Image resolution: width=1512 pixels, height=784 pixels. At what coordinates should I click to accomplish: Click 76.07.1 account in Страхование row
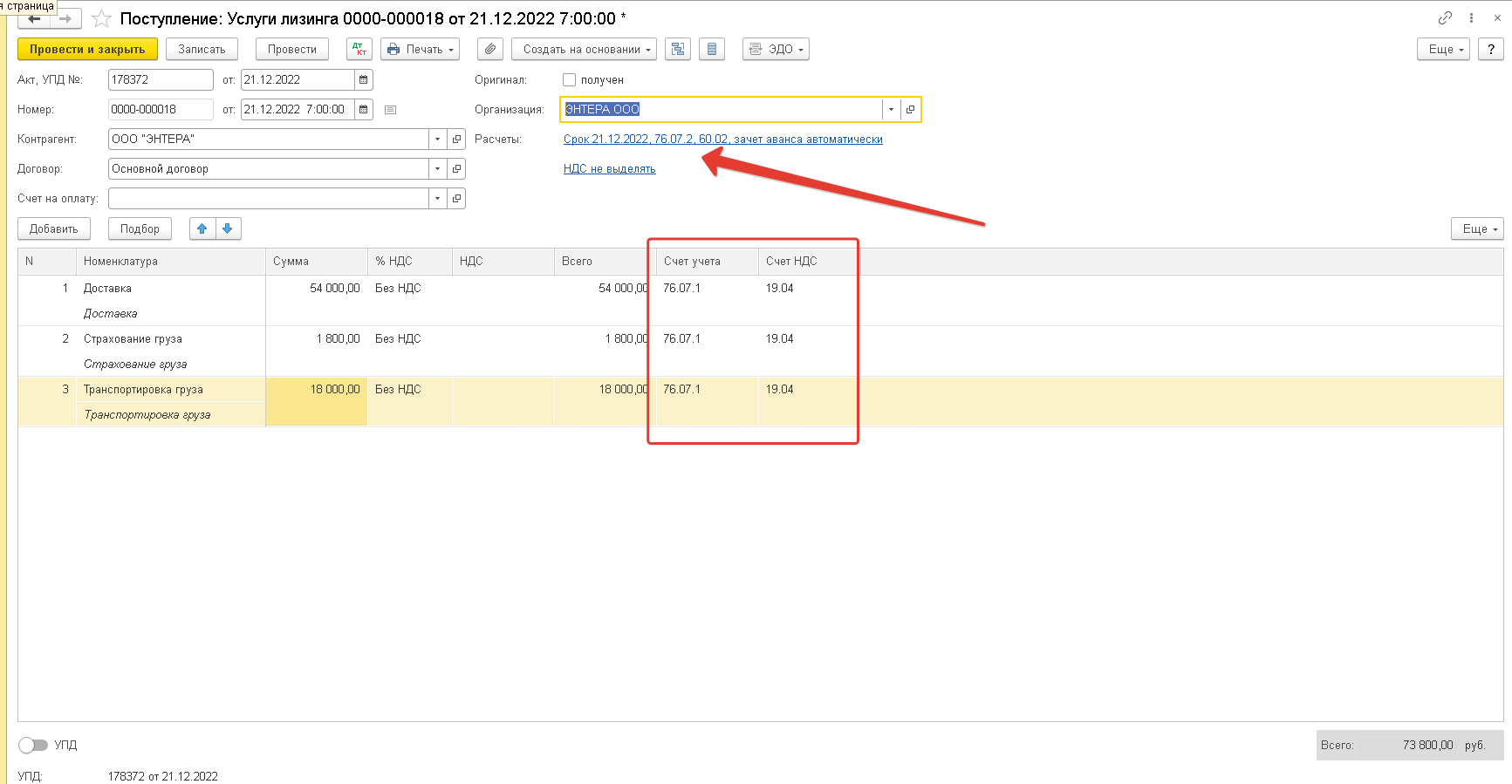point(681,339)
